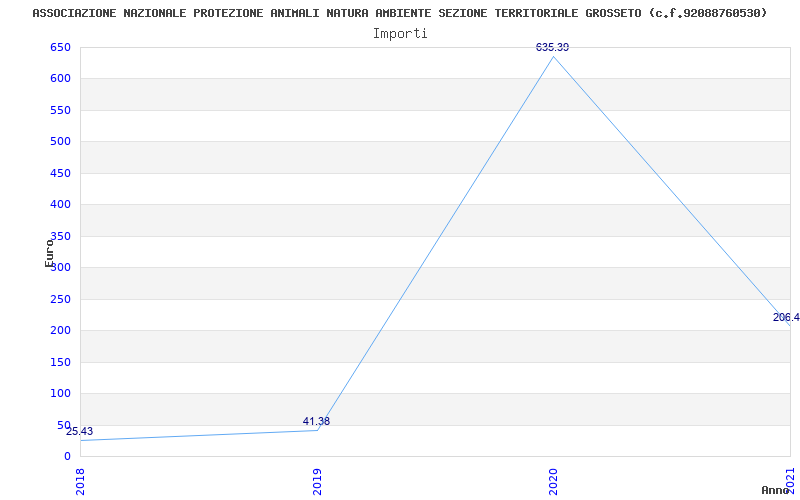Click the 200 y-axis tick label
This screenshot has width=800, height=500.
coord(60,331)
